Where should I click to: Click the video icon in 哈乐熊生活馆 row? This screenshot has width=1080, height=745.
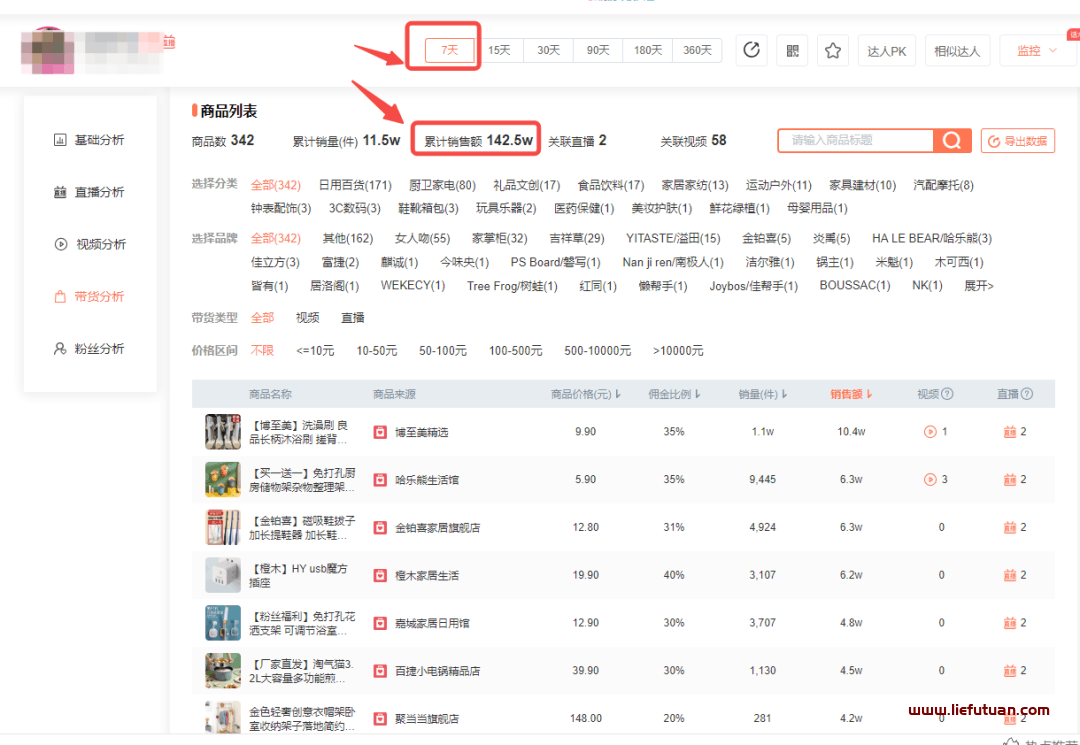coord(930,479)
